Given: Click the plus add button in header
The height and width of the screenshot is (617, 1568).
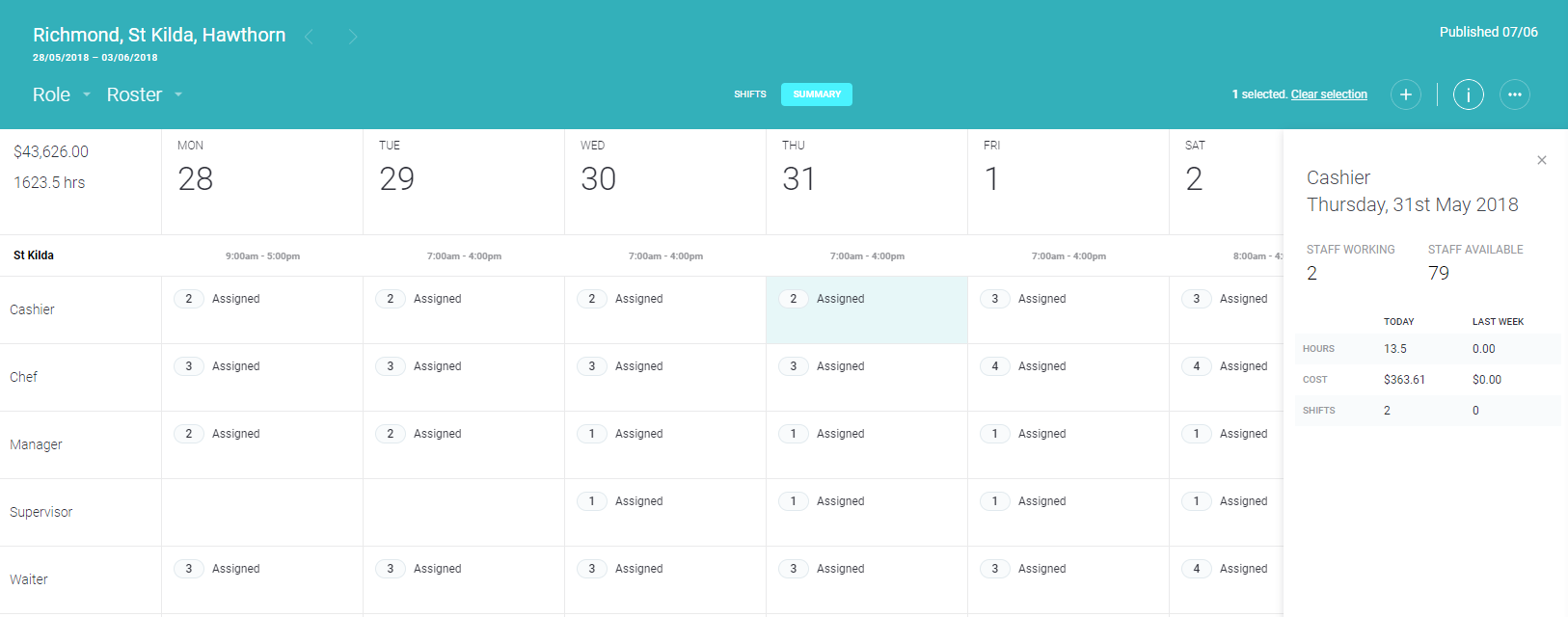Looking at the screenshot, I should pyautogui.click(x=1405, y=94).
